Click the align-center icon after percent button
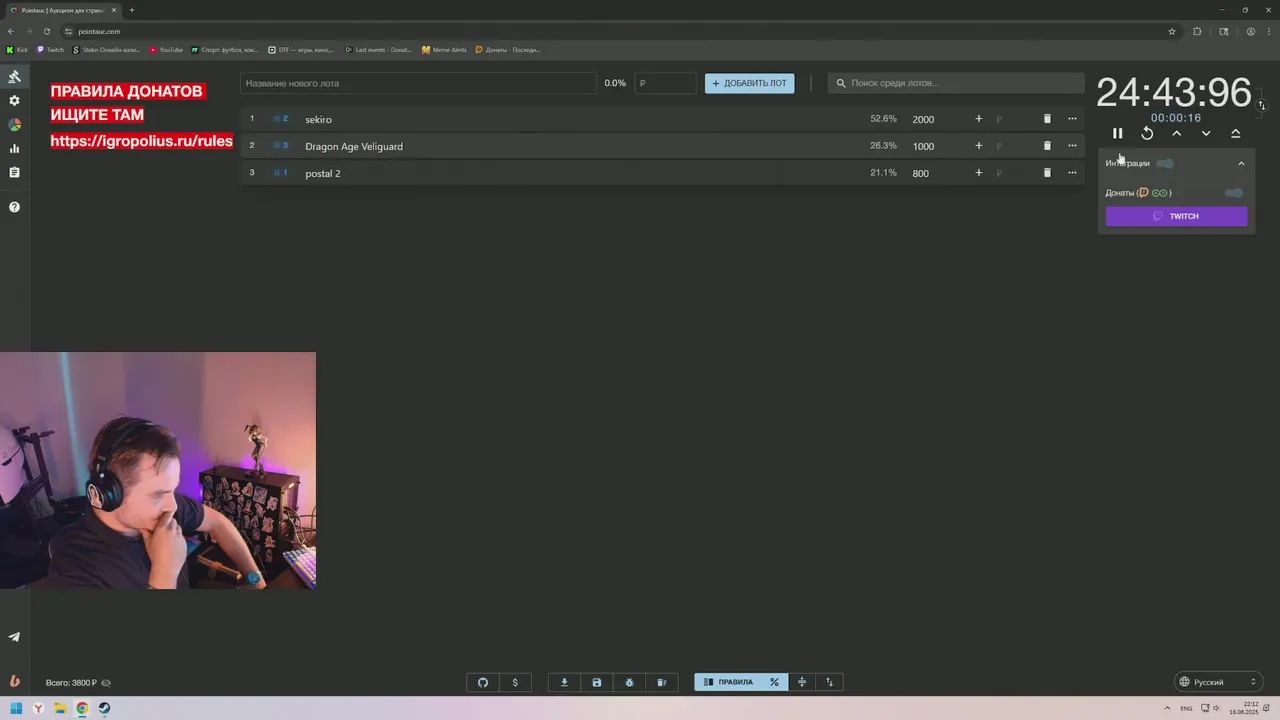 click(802, 682)
